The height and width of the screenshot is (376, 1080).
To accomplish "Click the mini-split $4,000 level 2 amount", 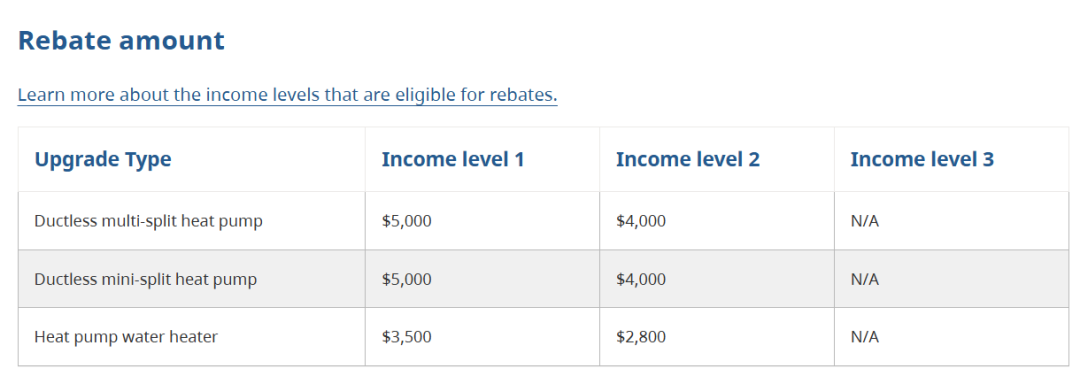I will [x=641, y=280].
